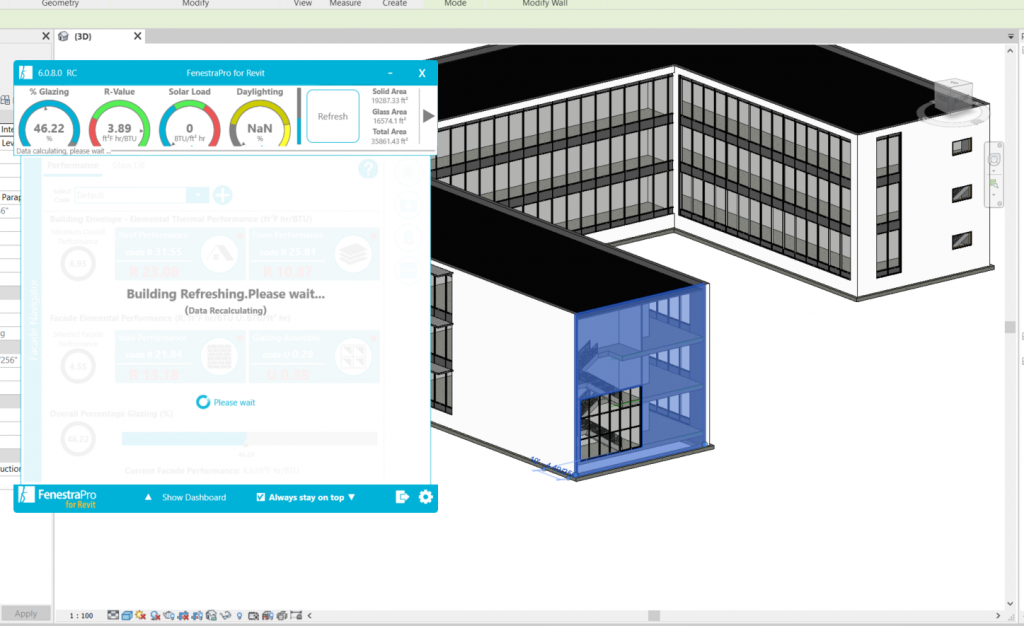Open Detail Level in view control bar
The width and height of the screenshot is (1024, 626).
point(113,615)
